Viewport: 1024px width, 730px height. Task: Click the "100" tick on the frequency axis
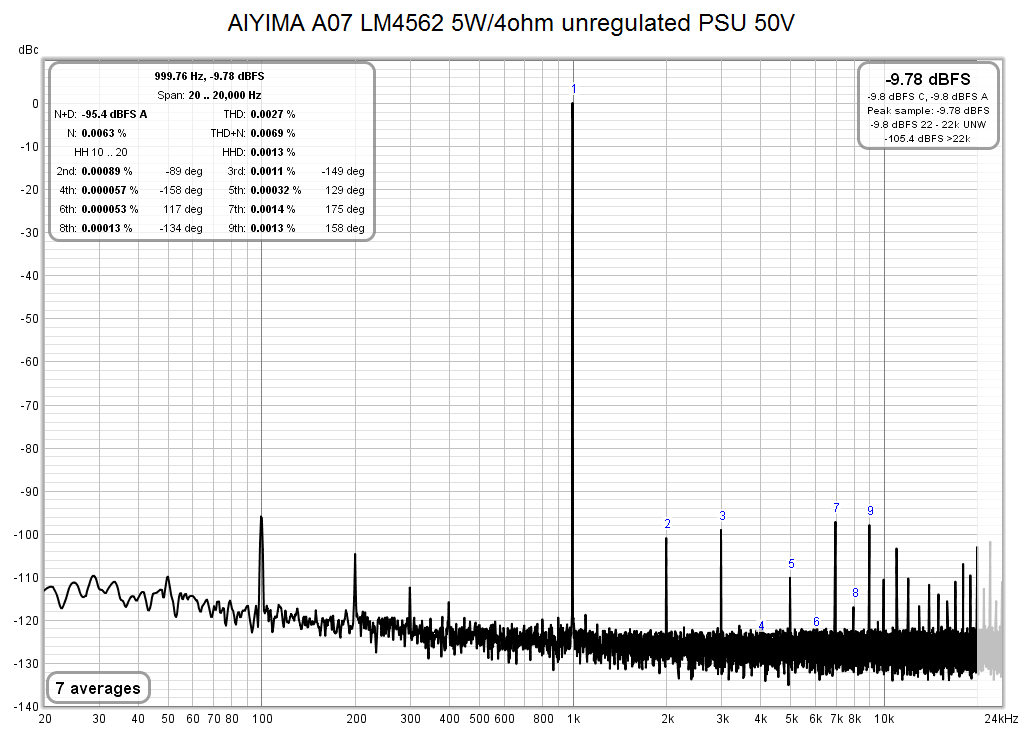click(x=262, y=719)
